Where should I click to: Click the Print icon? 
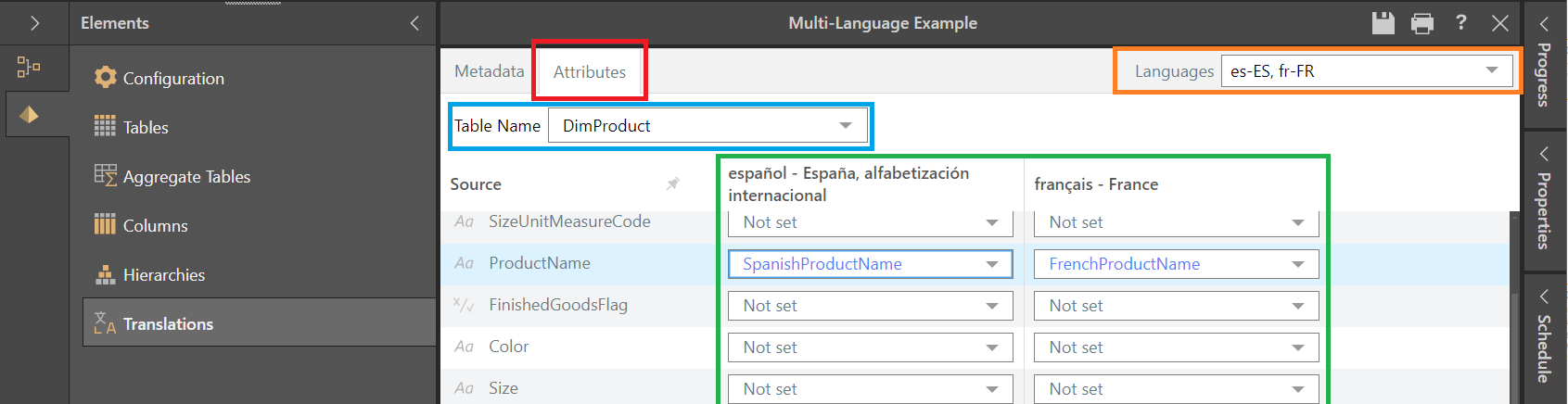pyautogui.click(x=1421, y=23)
